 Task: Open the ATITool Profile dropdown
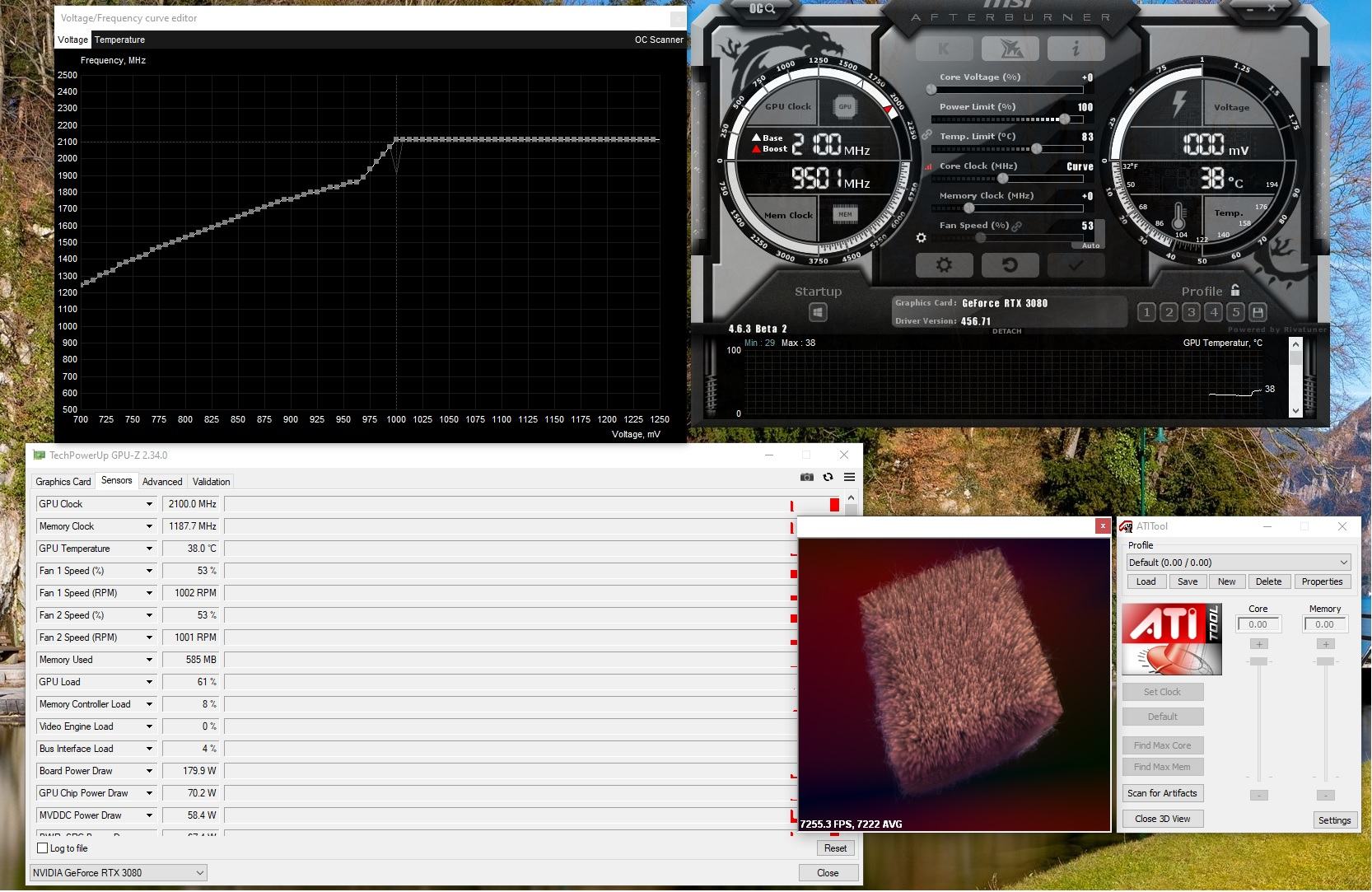[x=1239, y=563]
